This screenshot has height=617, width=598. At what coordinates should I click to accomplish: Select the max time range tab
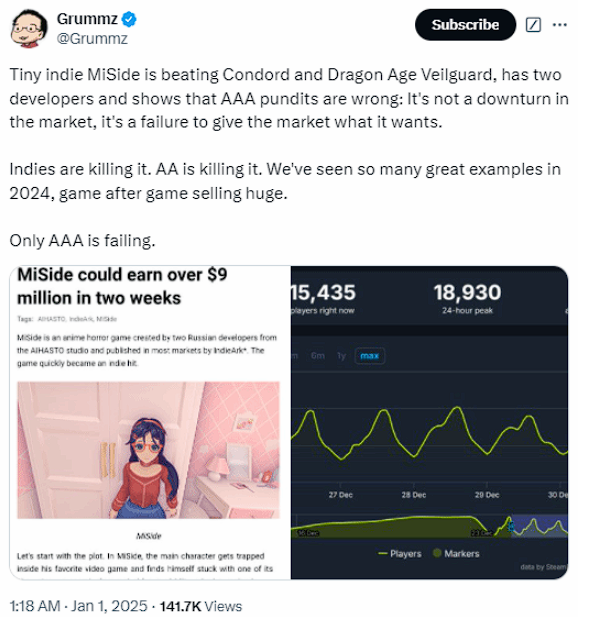pos(369,356)
